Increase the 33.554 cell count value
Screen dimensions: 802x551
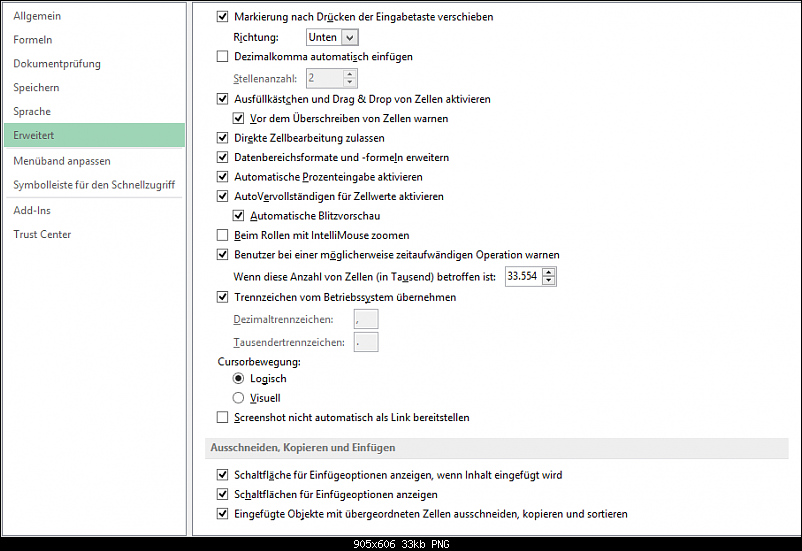[x=549, y=272]
